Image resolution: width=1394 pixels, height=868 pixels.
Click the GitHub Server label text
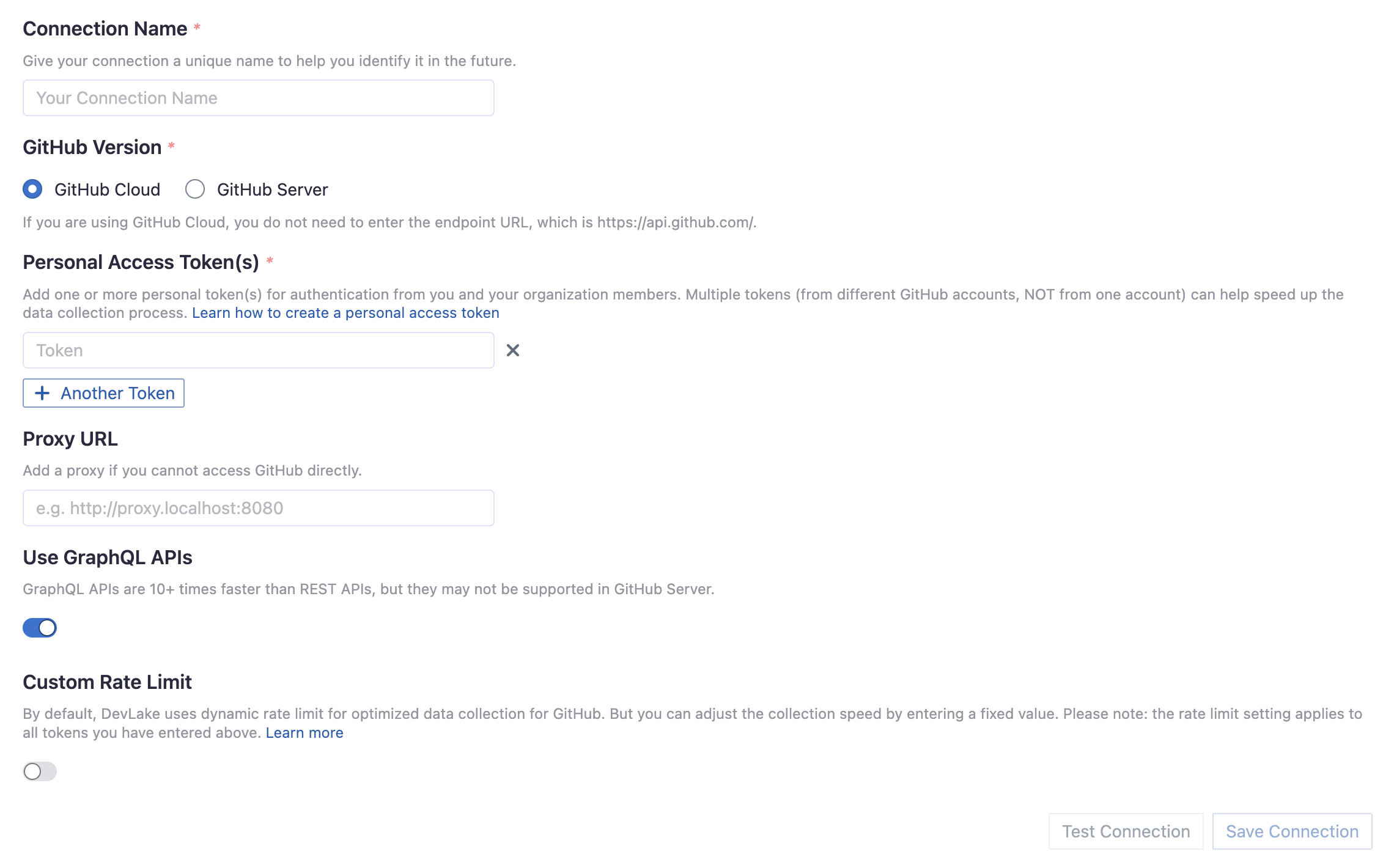[272, 189]
